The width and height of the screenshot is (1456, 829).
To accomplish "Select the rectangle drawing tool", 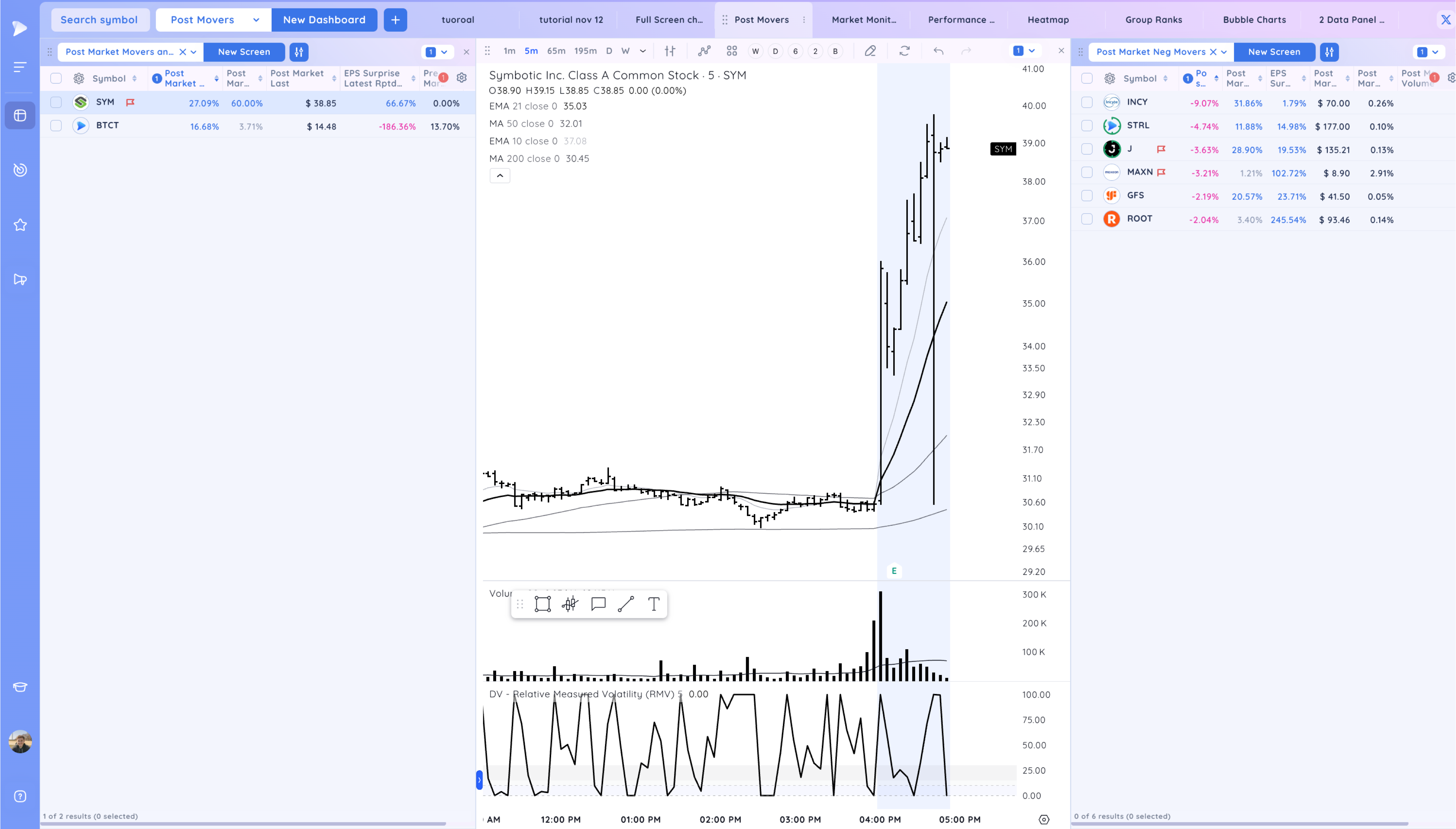I will pyautogui.click(x=543, y=604).
